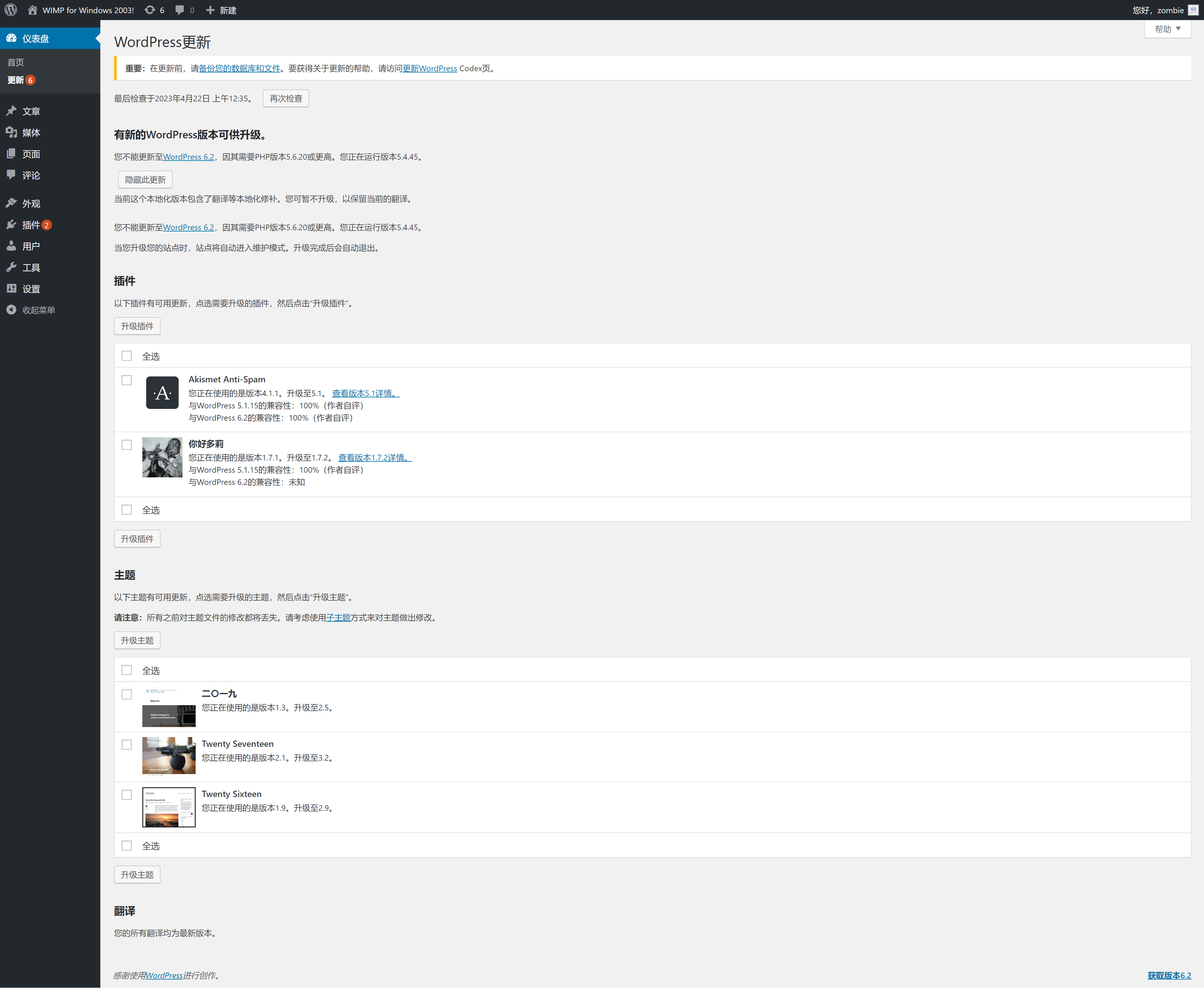This screenshot has width=1204, height=988.
Task: Open the 查看版本5.1详情 link
Action: tap(366, 393)
